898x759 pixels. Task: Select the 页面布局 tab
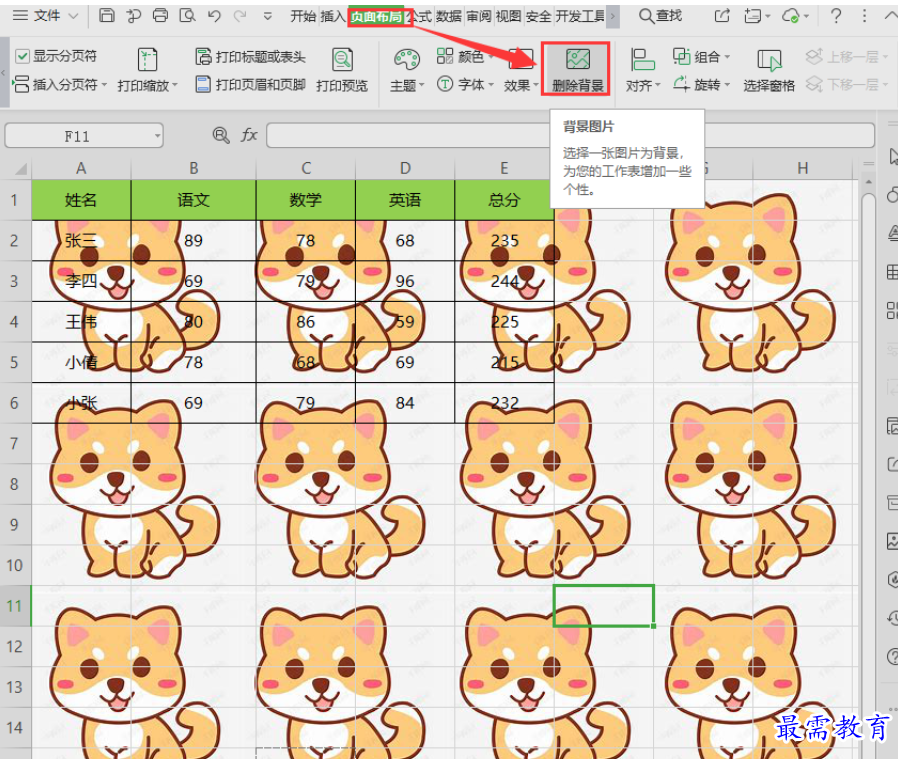click(x=377, y=17)
